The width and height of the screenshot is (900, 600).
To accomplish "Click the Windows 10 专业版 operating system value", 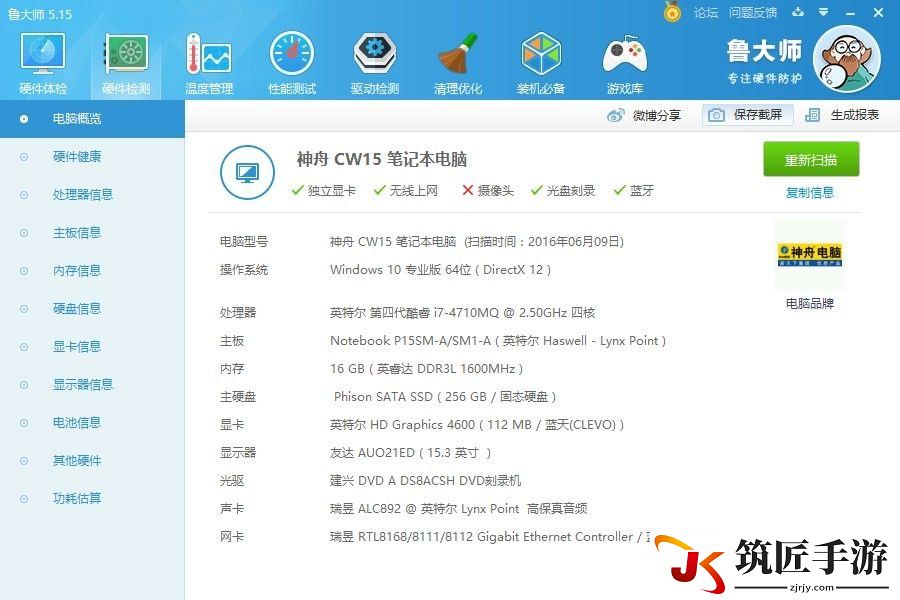I will 440,270.
